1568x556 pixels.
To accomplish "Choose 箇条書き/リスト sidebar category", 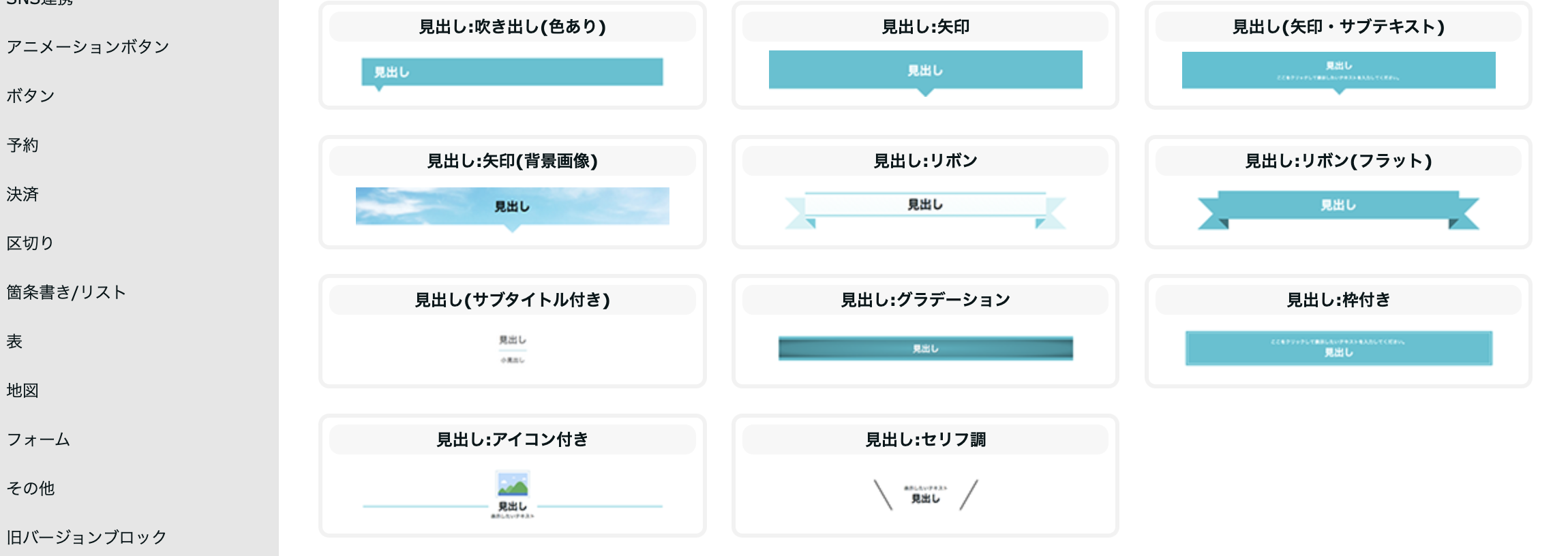I will [66, 292].
